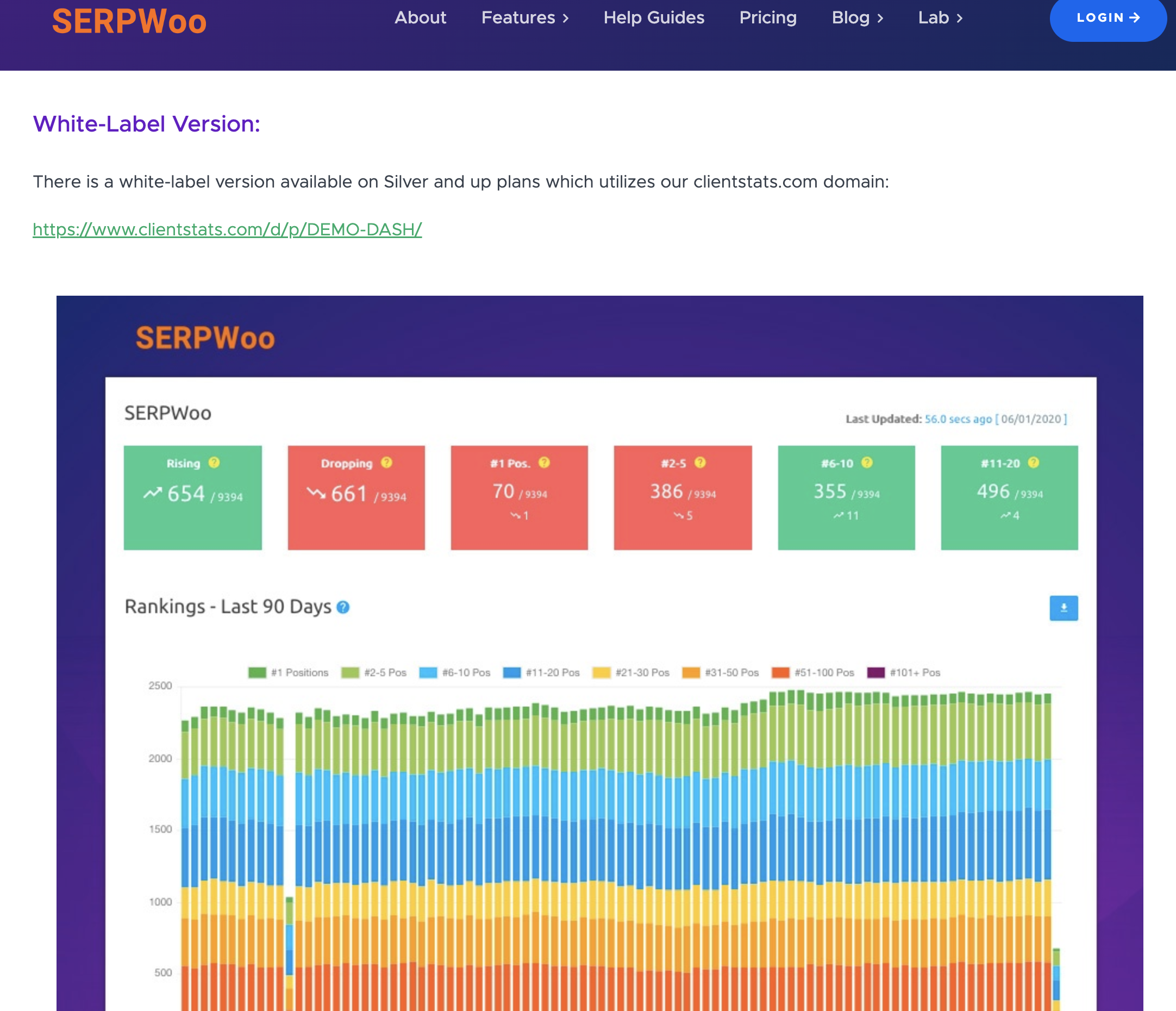Open the About page
Viewport: 1176px width, 1011px height.
421,17
